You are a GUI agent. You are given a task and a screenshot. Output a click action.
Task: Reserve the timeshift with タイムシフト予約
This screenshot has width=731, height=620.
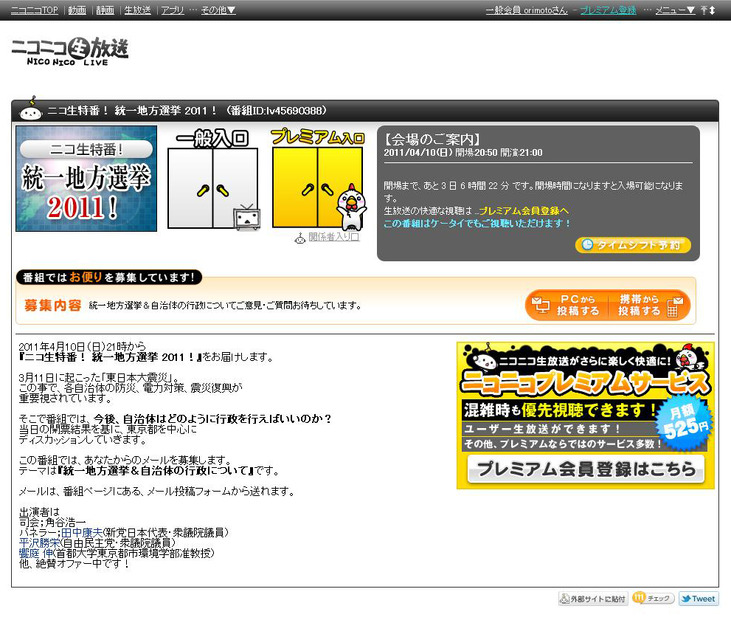(x=633, y=245)
